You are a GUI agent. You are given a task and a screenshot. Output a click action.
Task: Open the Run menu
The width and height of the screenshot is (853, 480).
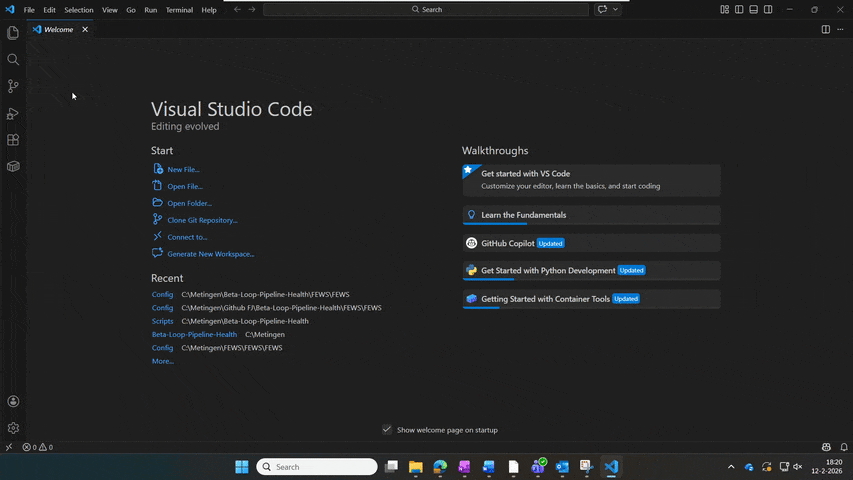tap(151, 10)
